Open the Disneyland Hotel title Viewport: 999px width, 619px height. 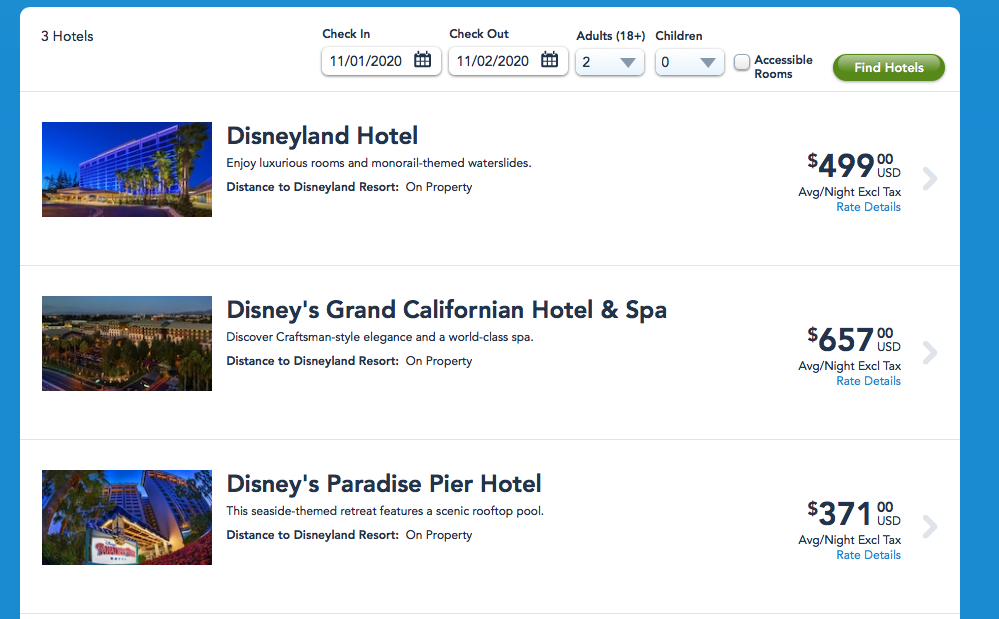click(322, 136)
